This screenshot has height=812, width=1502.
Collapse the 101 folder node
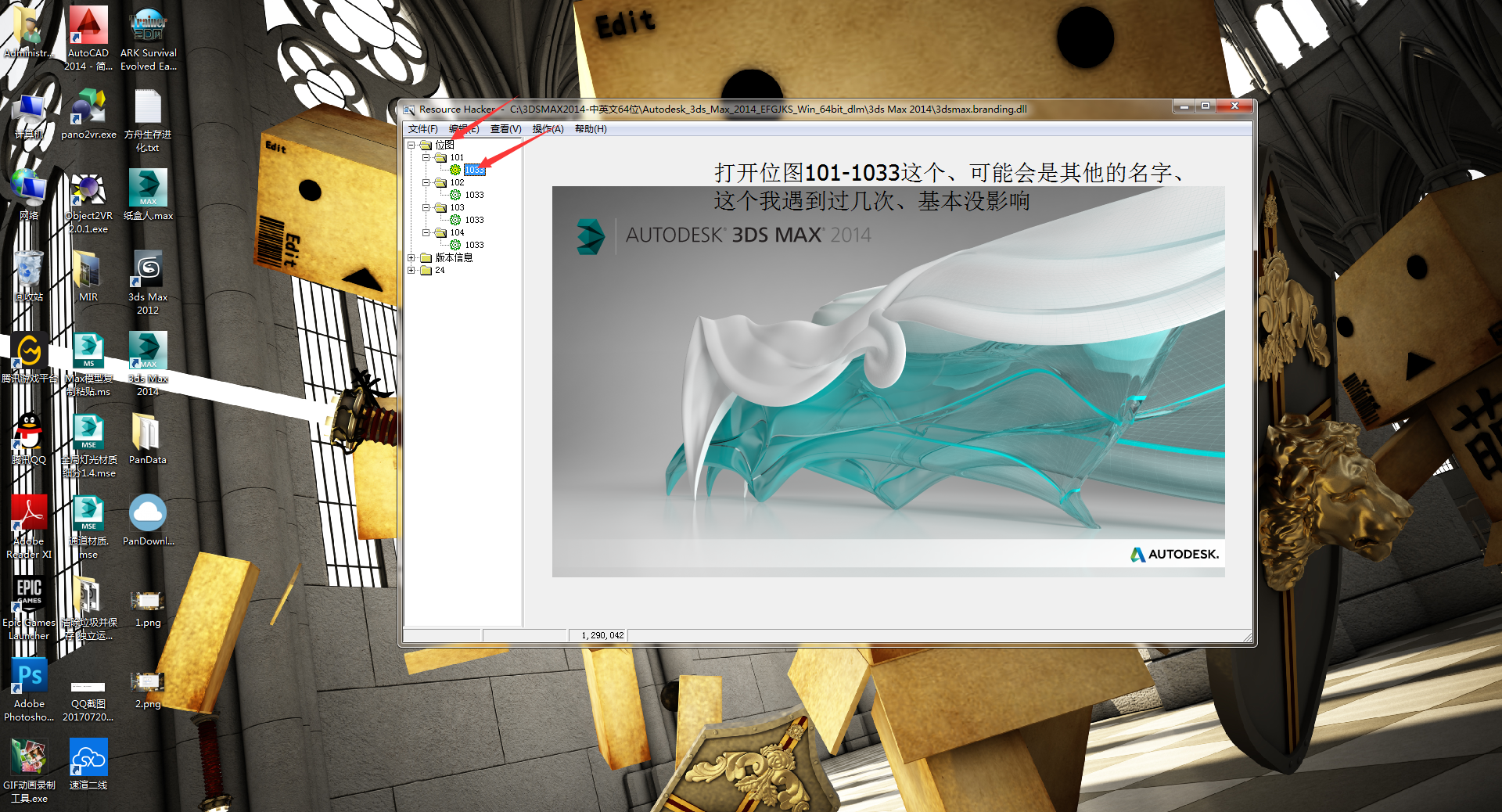point(426,157)
